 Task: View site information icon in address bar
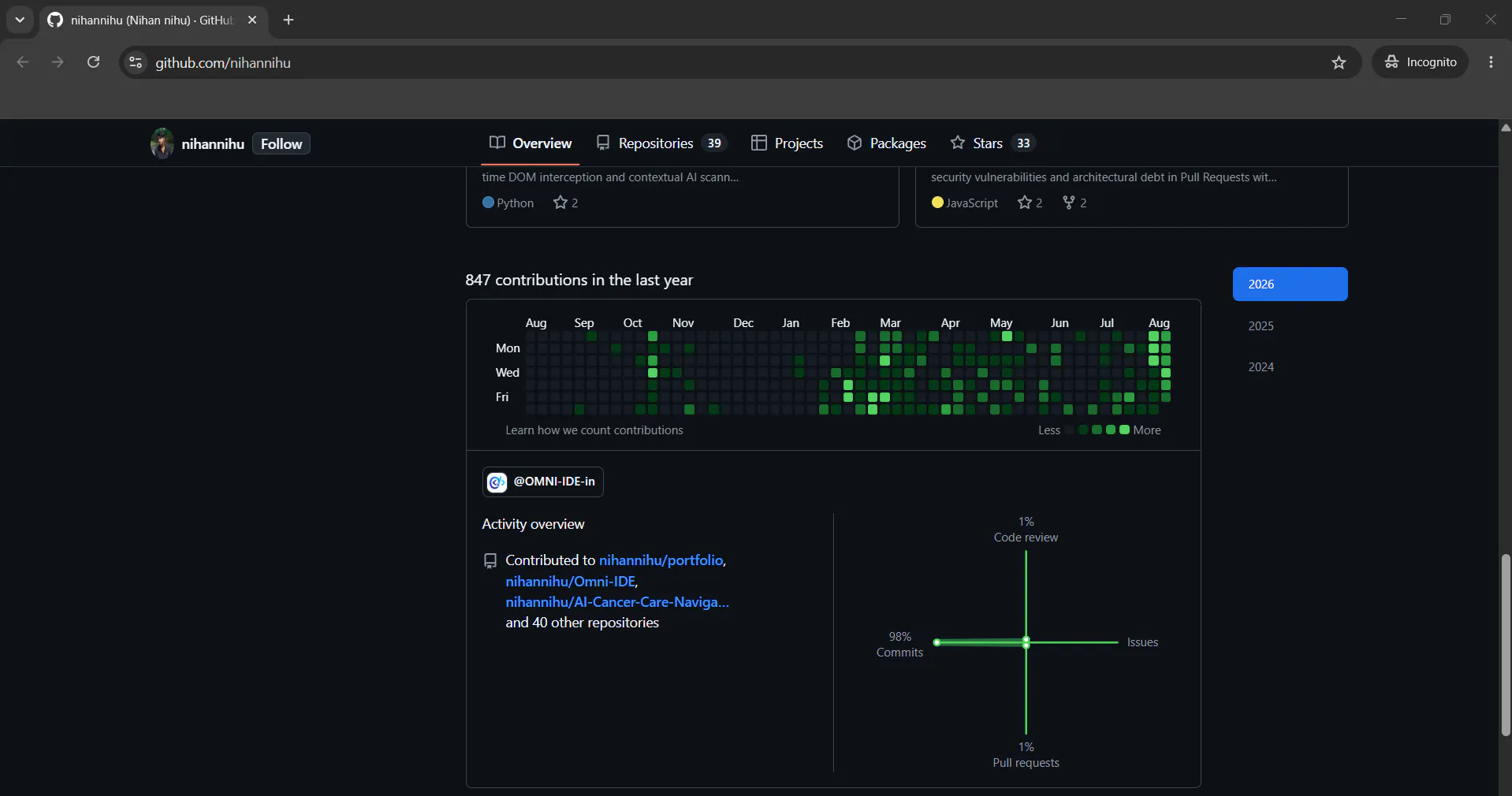coord(136,62)
